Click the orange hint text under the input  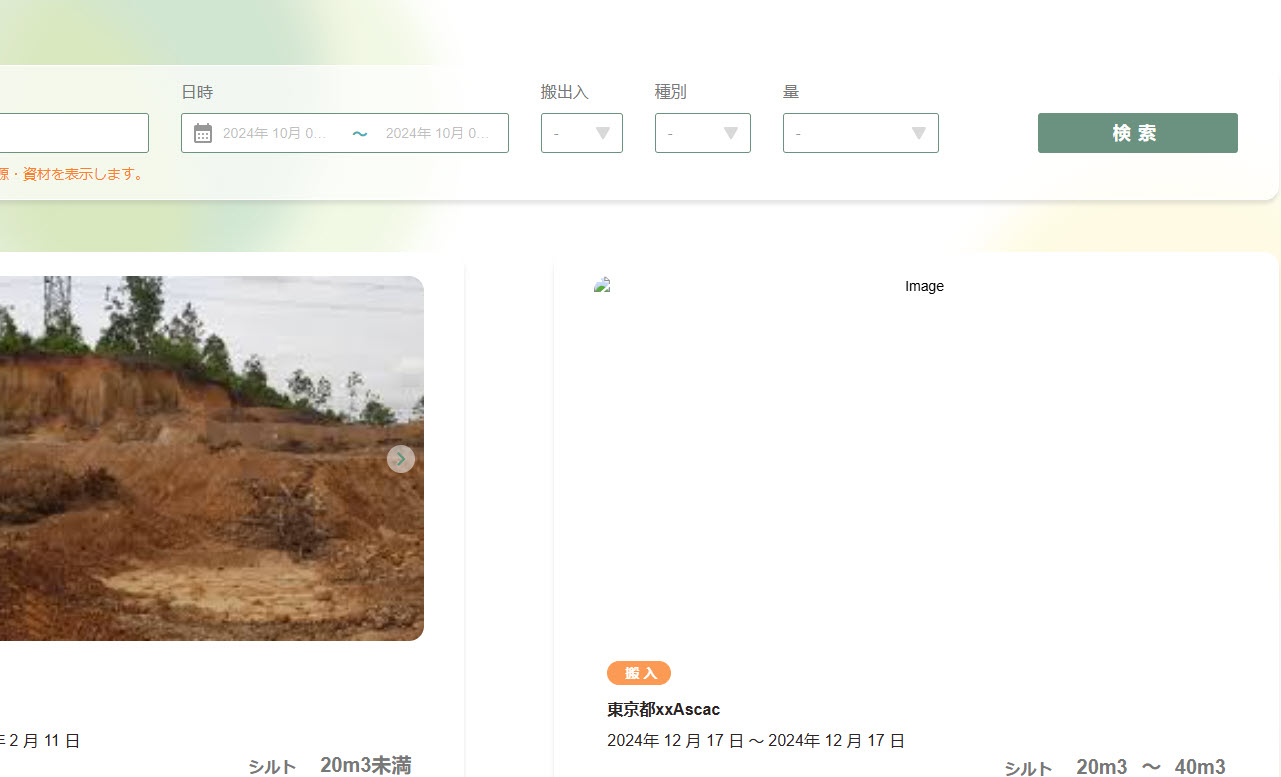click(70, 174)
